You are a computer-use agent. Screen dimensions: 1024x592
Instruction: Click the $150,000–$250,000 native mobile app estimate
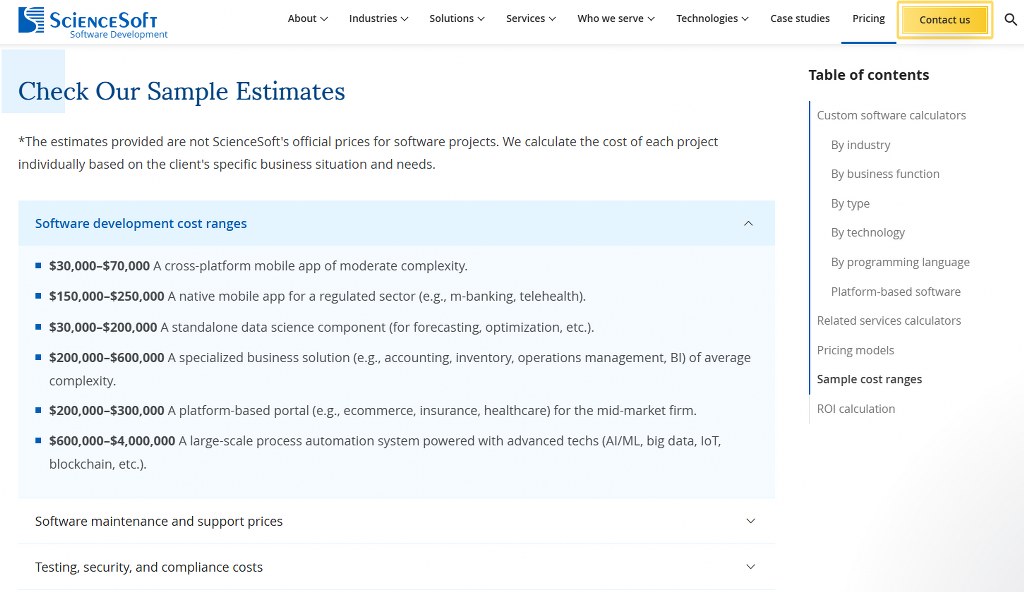pyautogui.click(x=317, y=297)
